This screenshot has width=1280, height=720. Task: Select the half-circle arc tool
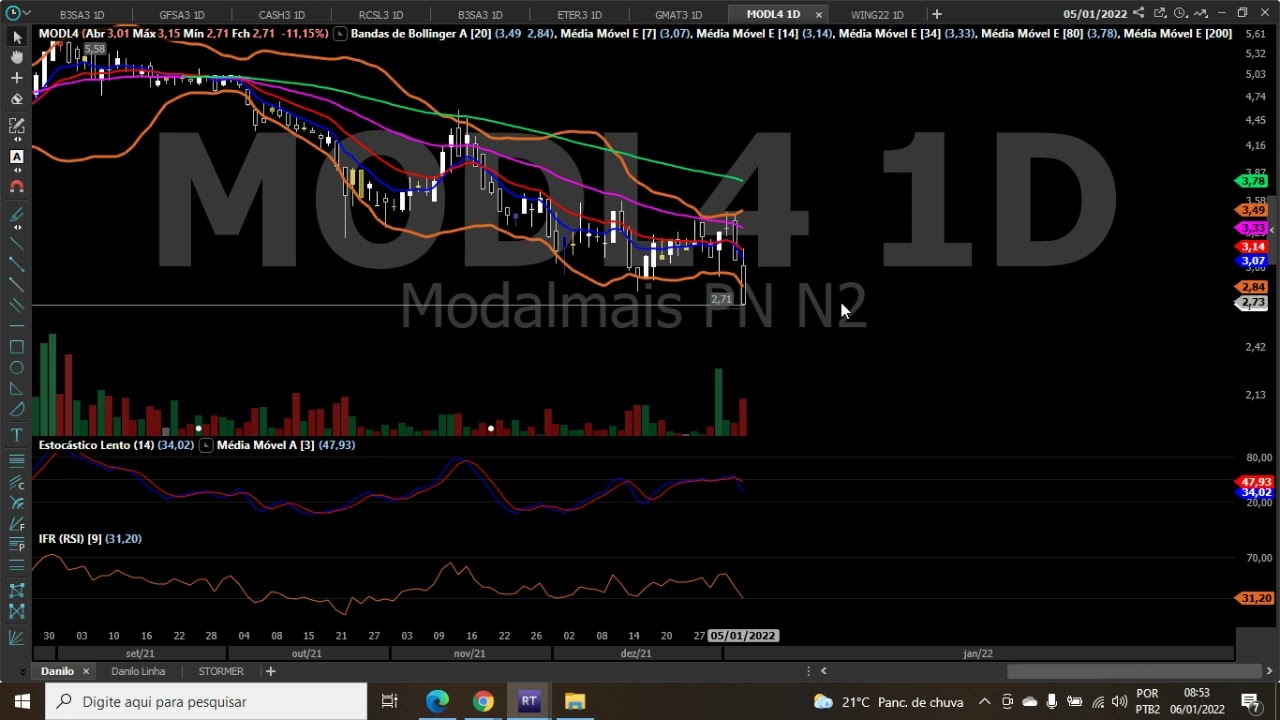(x=17, y=410)
